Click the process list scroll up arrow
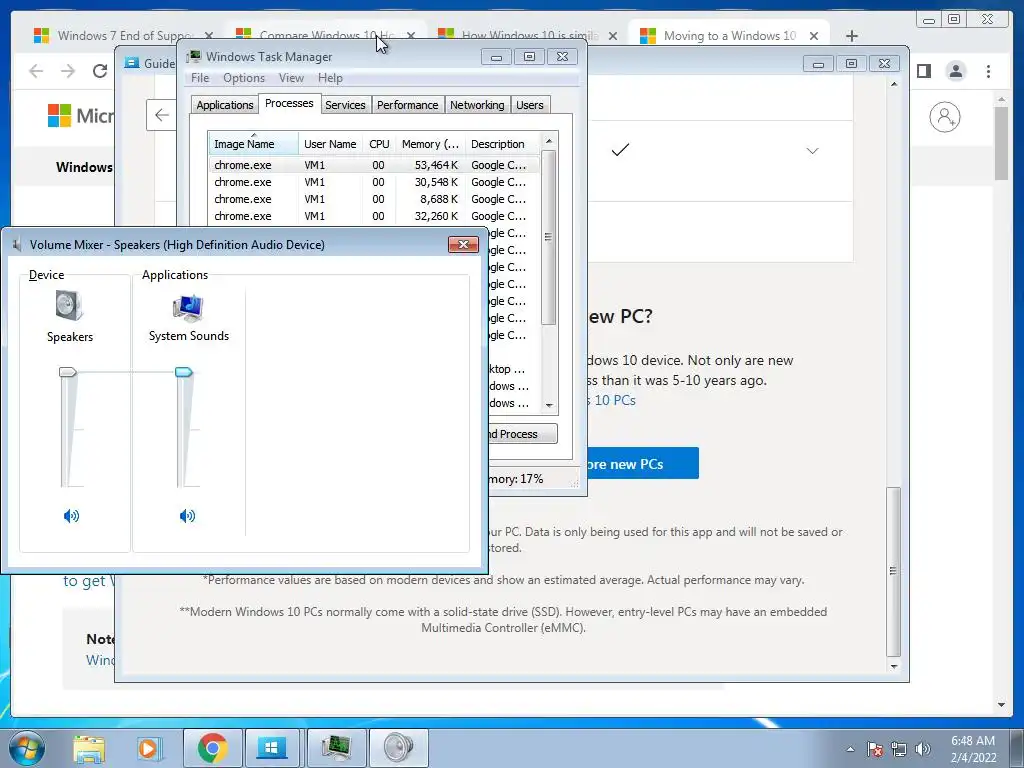1024x768 pixels. [549, 141]
